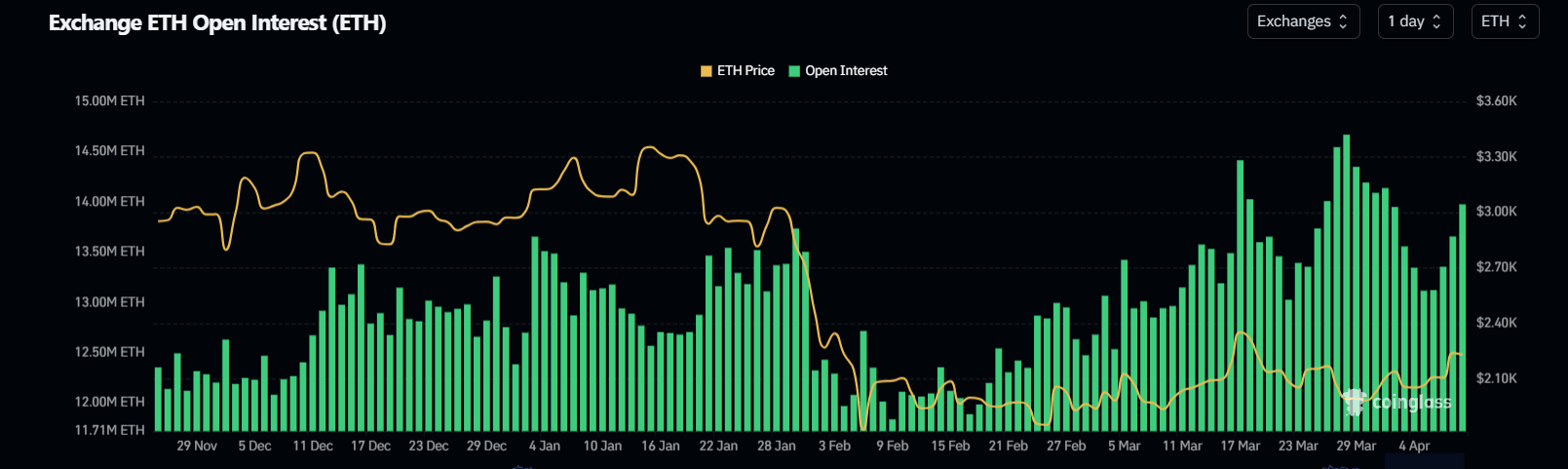Screen dimensions: 1568x469
Task: Open the Exchanges dropdown
Action: coord(1302,21)
